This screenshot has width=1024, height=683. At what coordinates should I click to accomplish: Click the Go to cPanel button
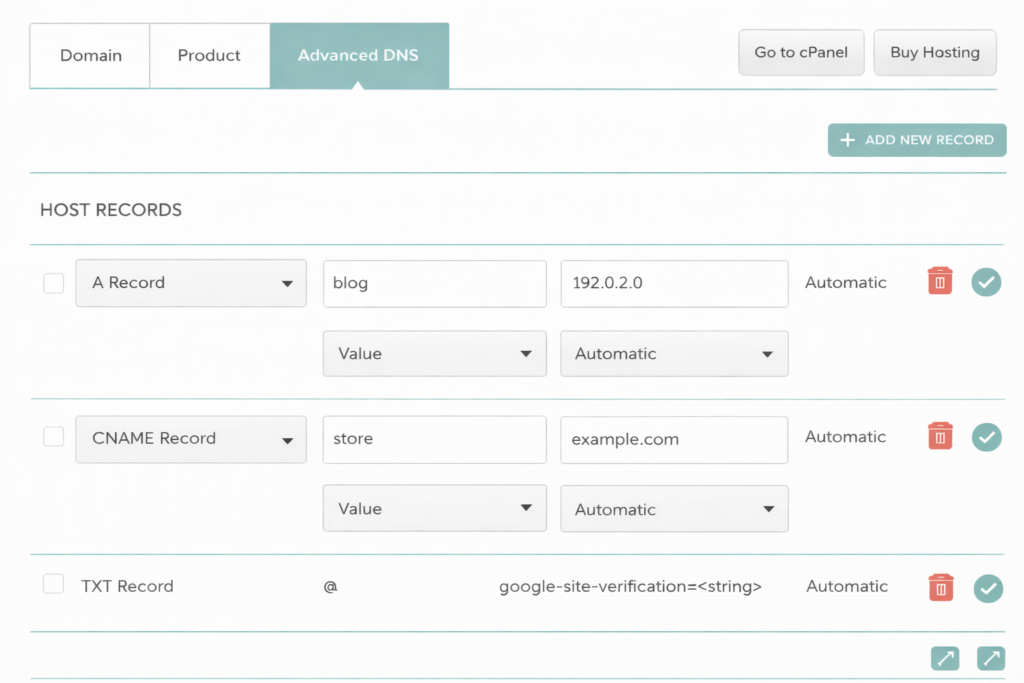pos(801,52)
